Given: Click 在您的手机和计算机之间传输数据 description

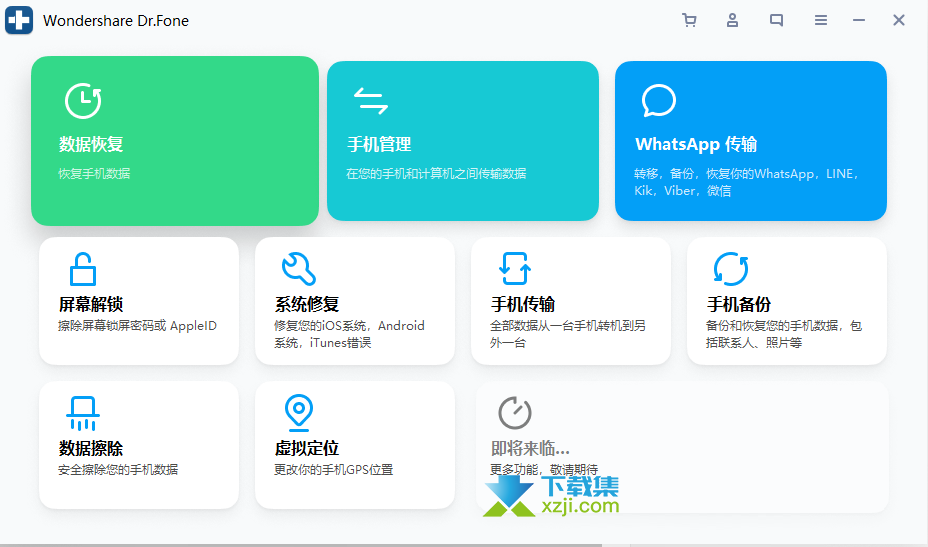Looking at the screenshot, I should 436,173.
